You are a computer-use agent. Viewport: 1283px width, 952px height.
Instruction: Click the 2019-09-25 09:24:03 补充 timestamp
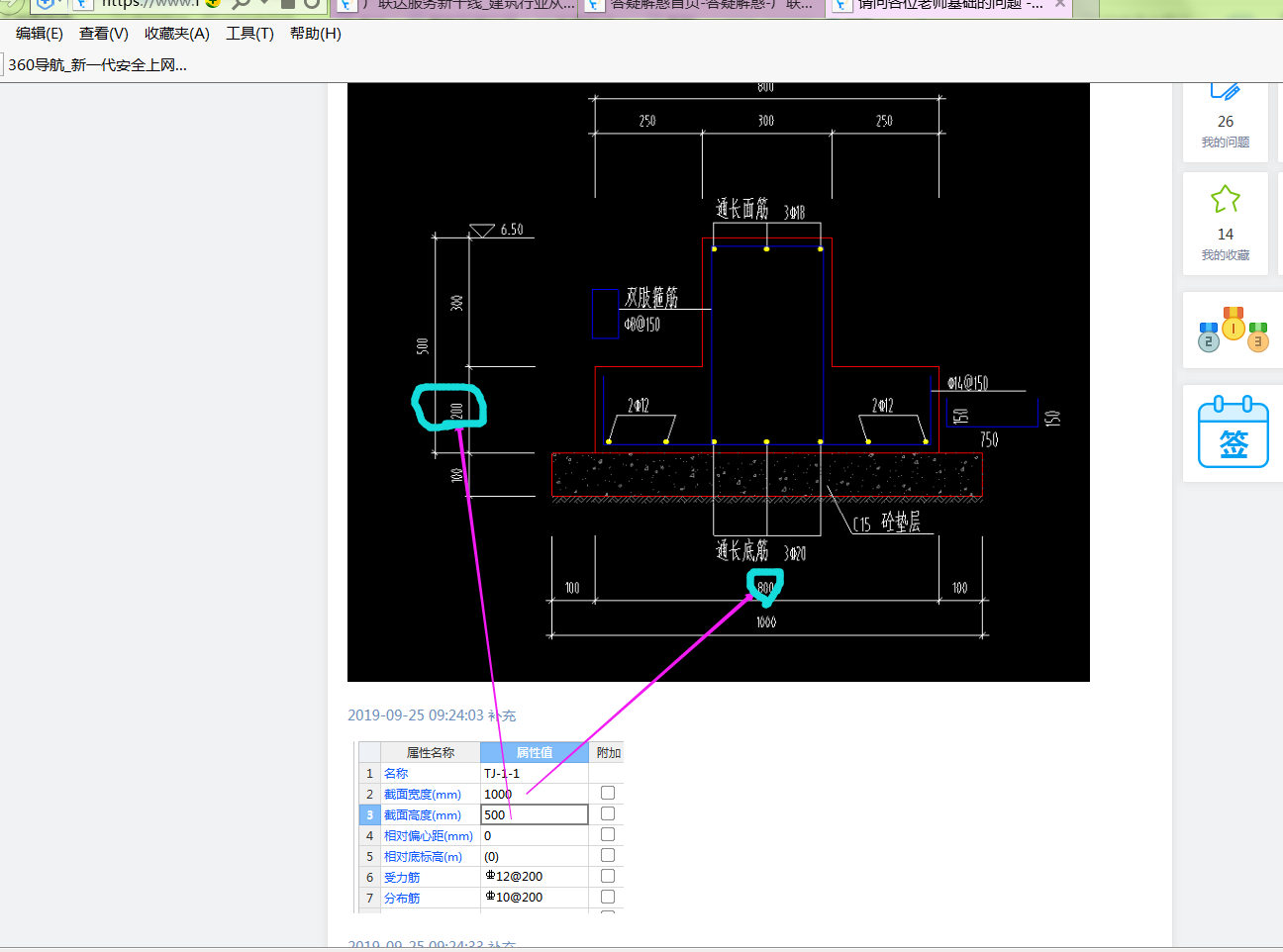[x=432, y=715]
